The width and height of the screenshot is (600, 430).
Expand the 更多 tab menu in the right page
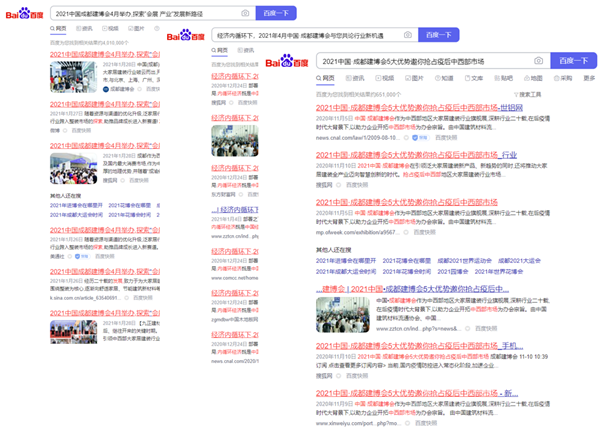[589, 78]
